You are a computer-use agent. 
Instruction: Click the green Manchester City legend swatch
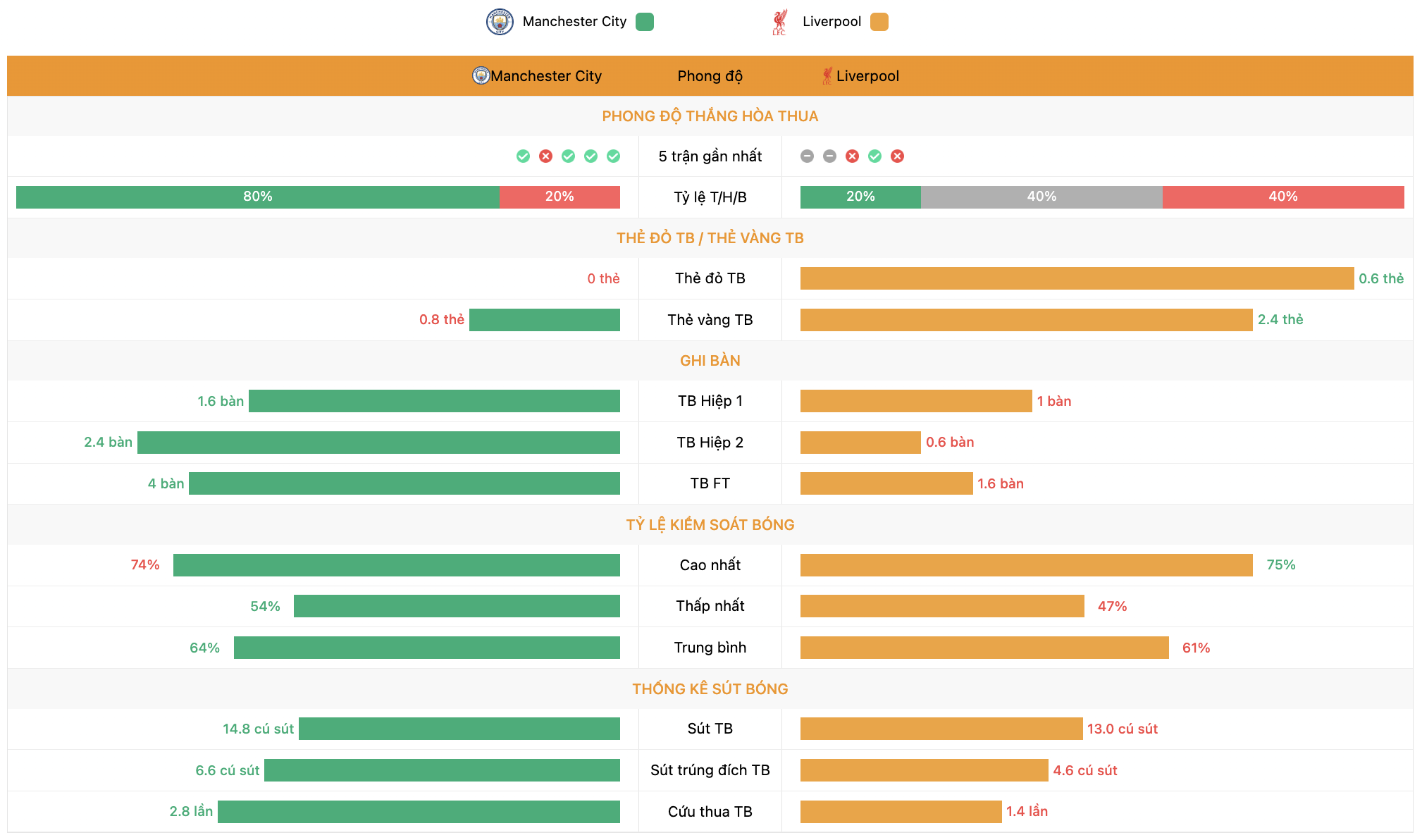click(x=645, y=22)
